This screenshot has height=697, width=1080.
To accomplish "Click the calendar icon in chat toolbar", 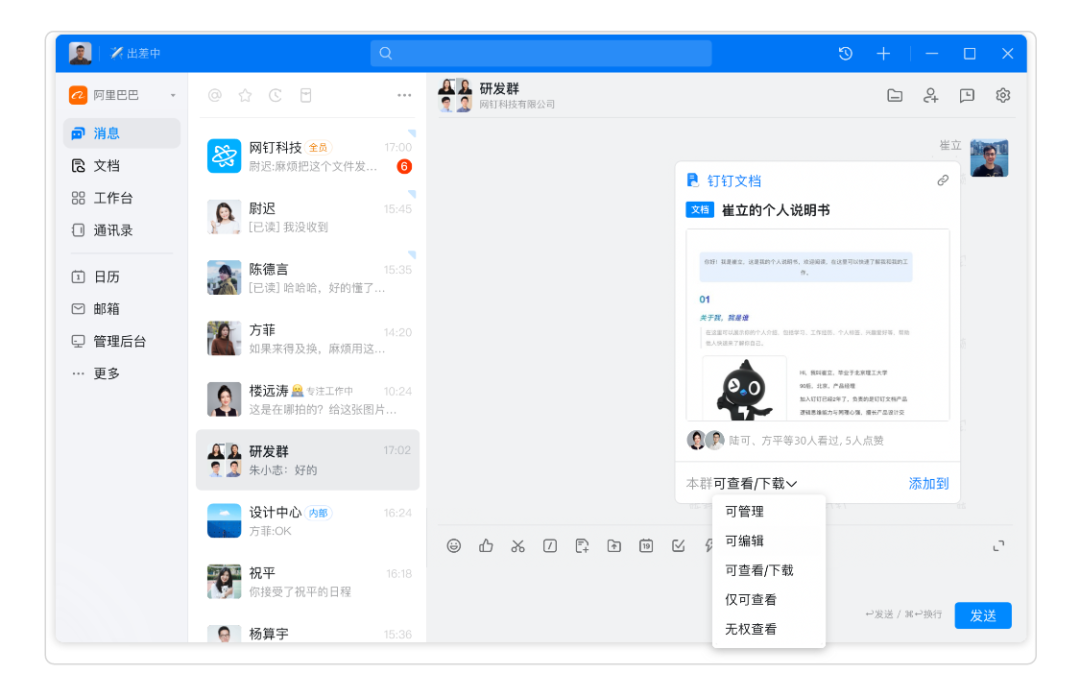I will (x=646, y=545).
